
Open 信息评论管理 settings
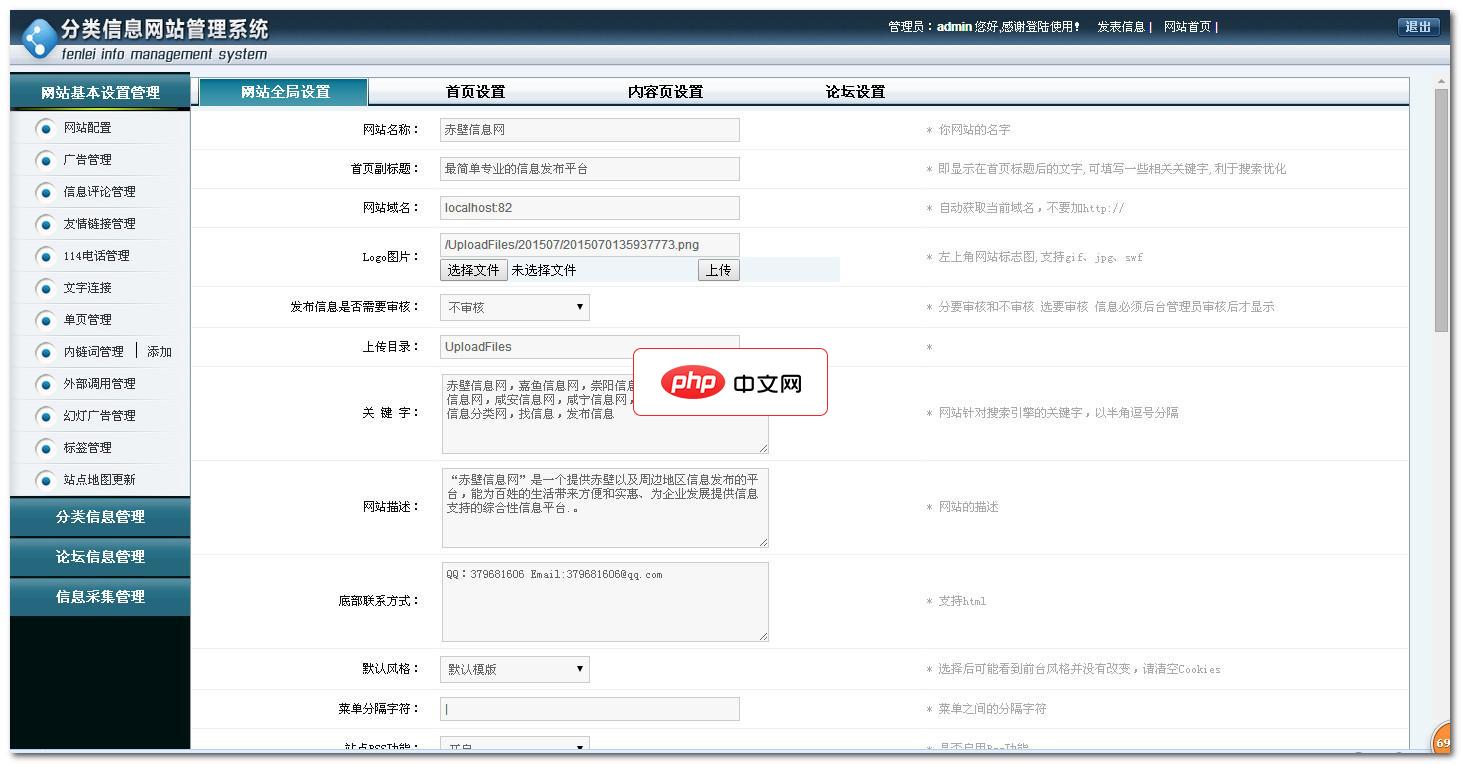95,191
